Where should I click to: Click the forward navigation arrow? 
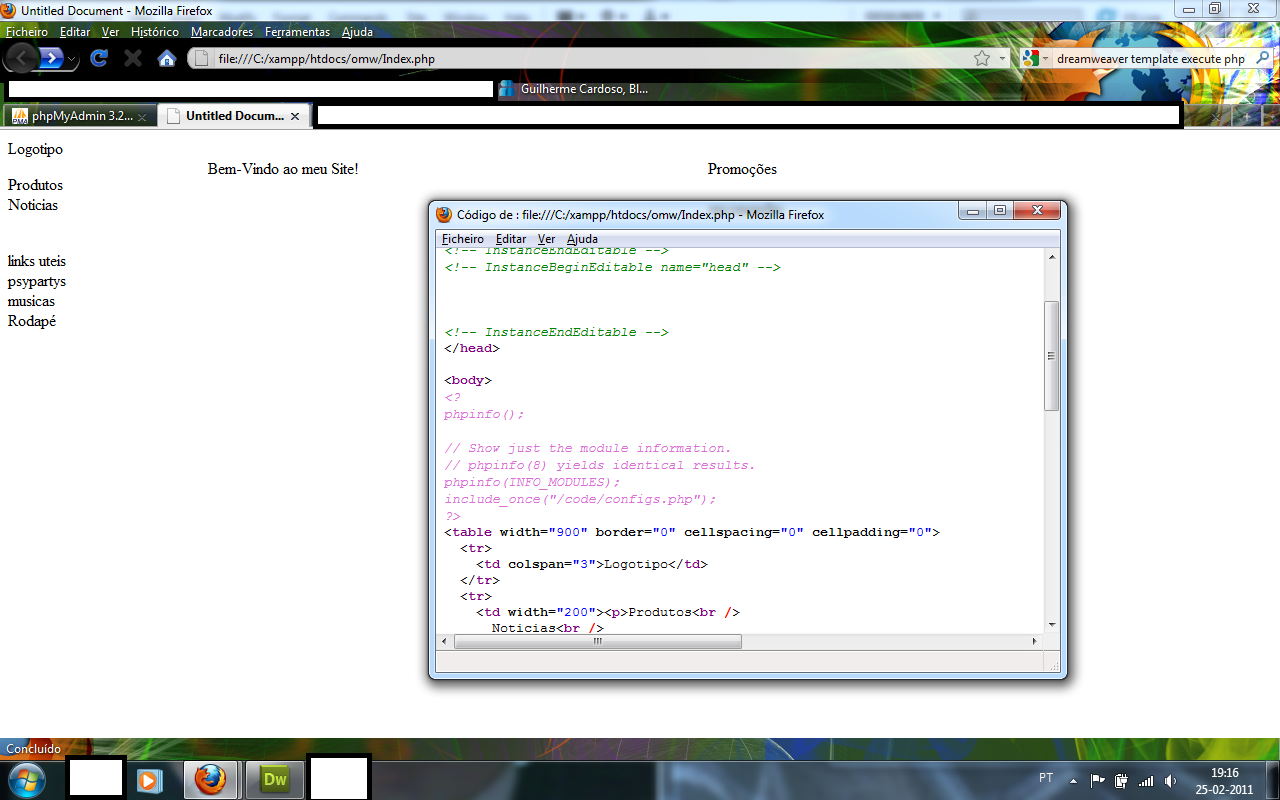coord(51,58)
